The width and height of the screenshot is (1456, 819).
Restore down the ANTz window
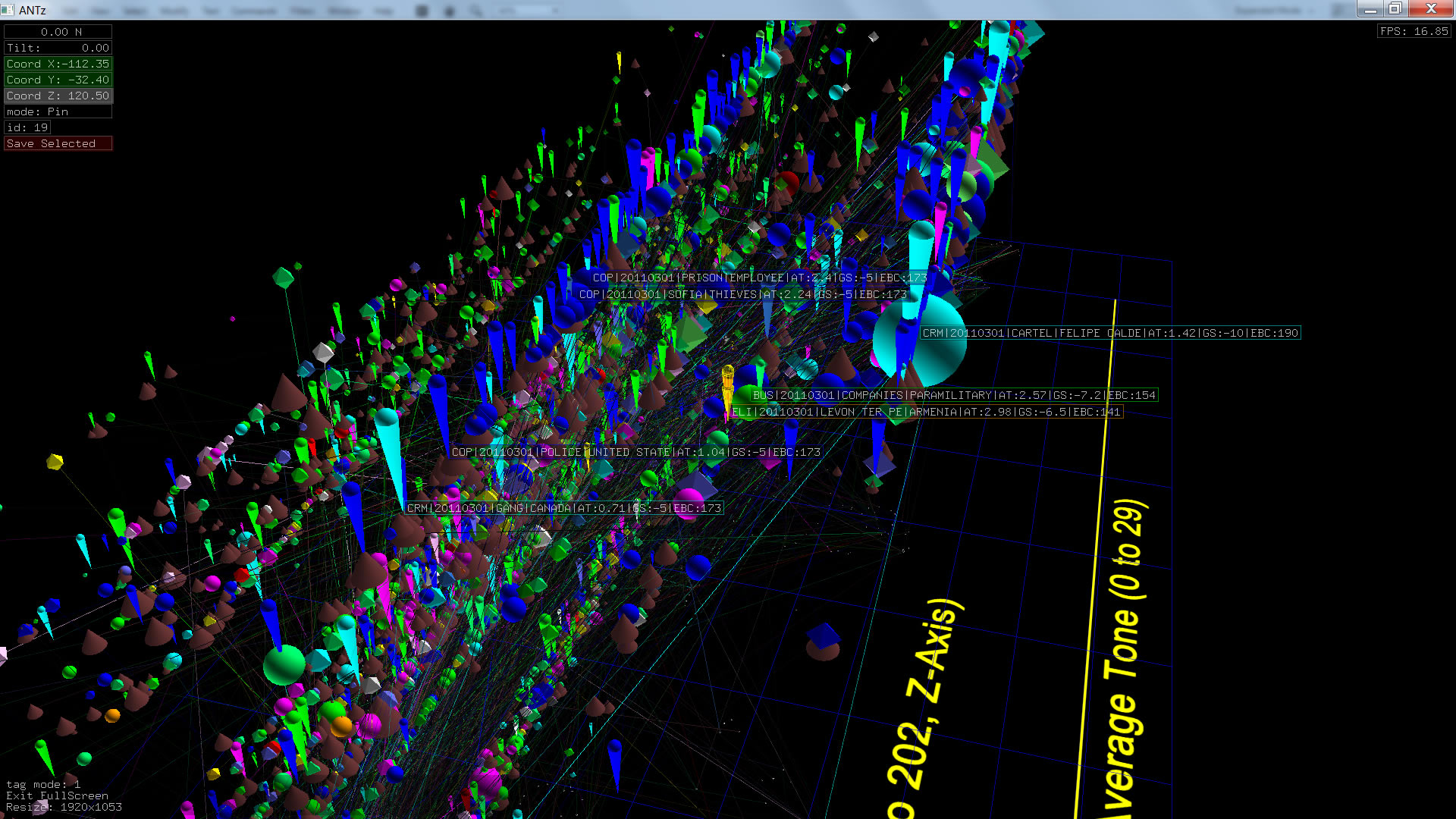point(1395,9)
